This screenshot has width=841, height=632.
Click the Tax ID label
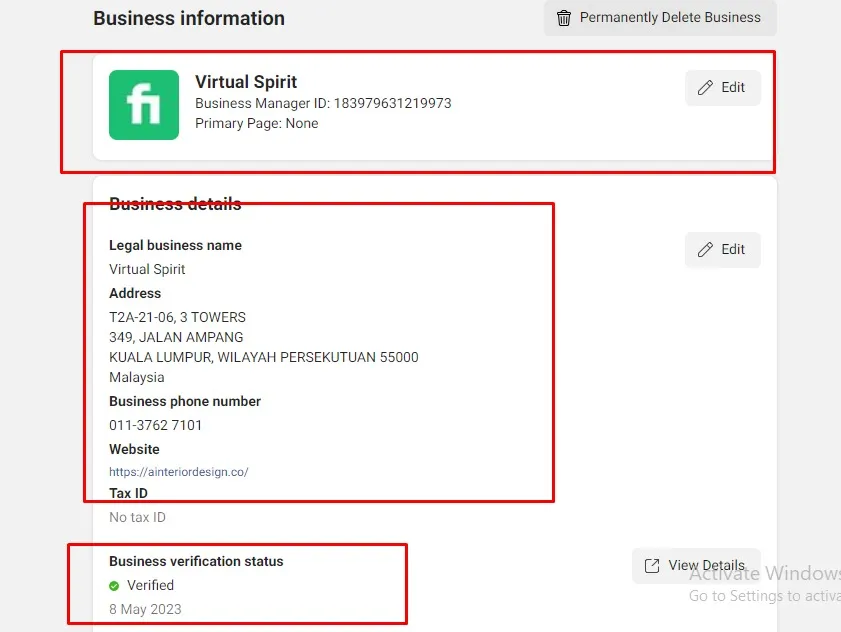point(128,493)
